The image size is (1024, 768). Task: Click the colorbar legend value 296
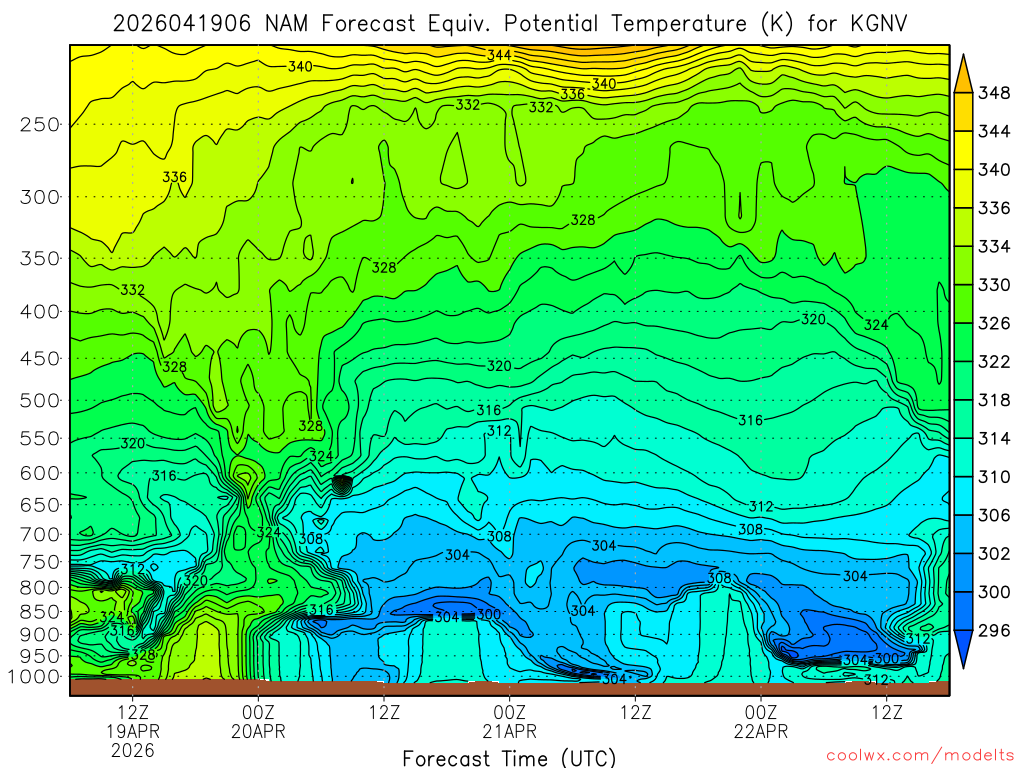click(994, 630)
